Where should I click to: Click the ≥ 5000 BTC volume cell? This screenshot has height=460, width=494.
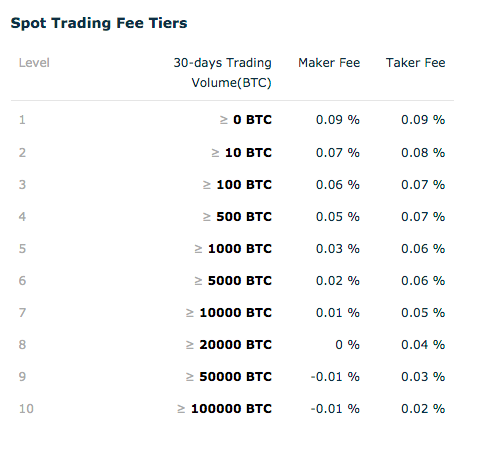tap(233, 281)
